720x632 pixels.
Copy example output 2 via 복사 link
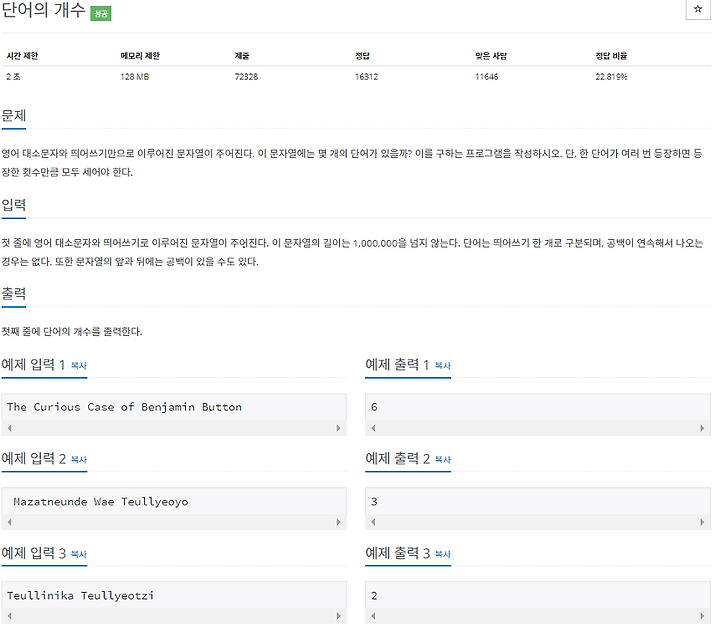pyautogui.click(x=443, y=459)
